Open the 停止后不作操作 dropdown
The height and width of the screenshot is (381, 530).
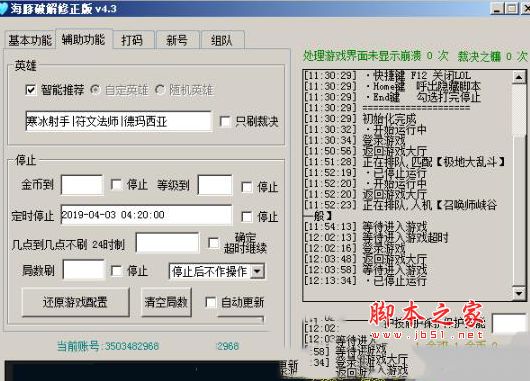pyautogui.click(x=258, y=271)
